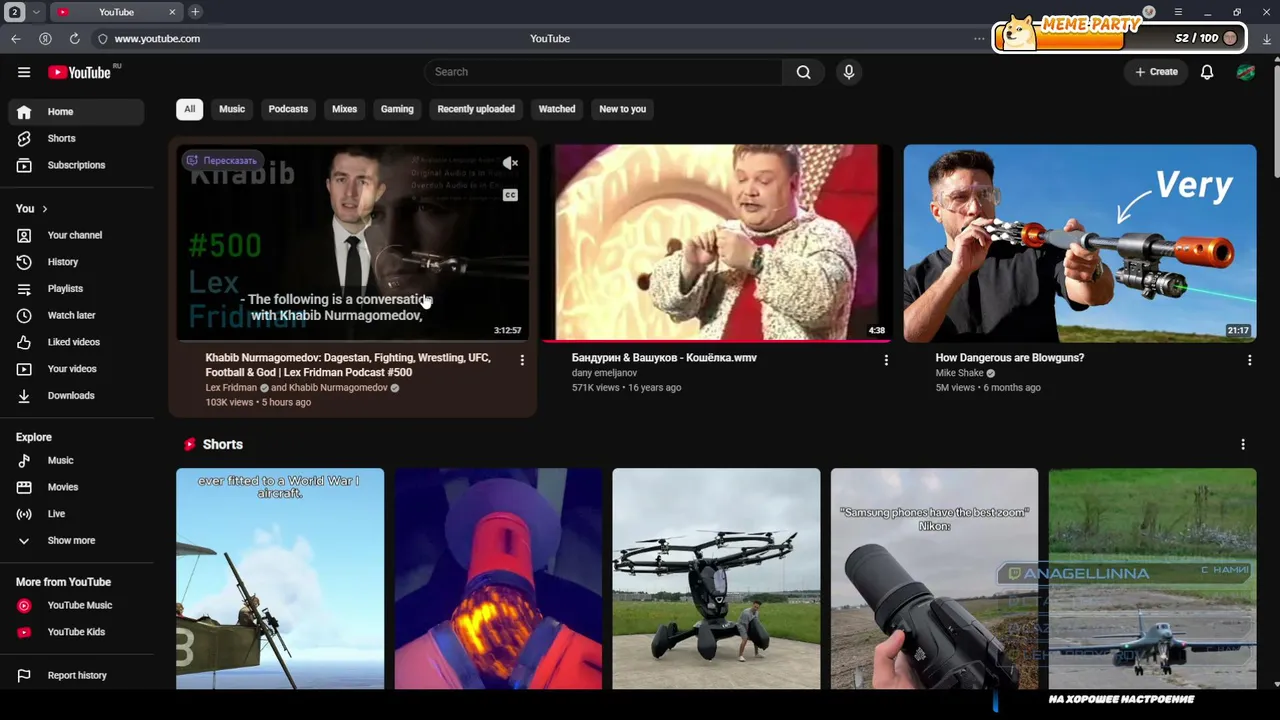The width and height of the screenshot is (1280, 720).
Task: Expand Show more in Explore
Action: 76,540
